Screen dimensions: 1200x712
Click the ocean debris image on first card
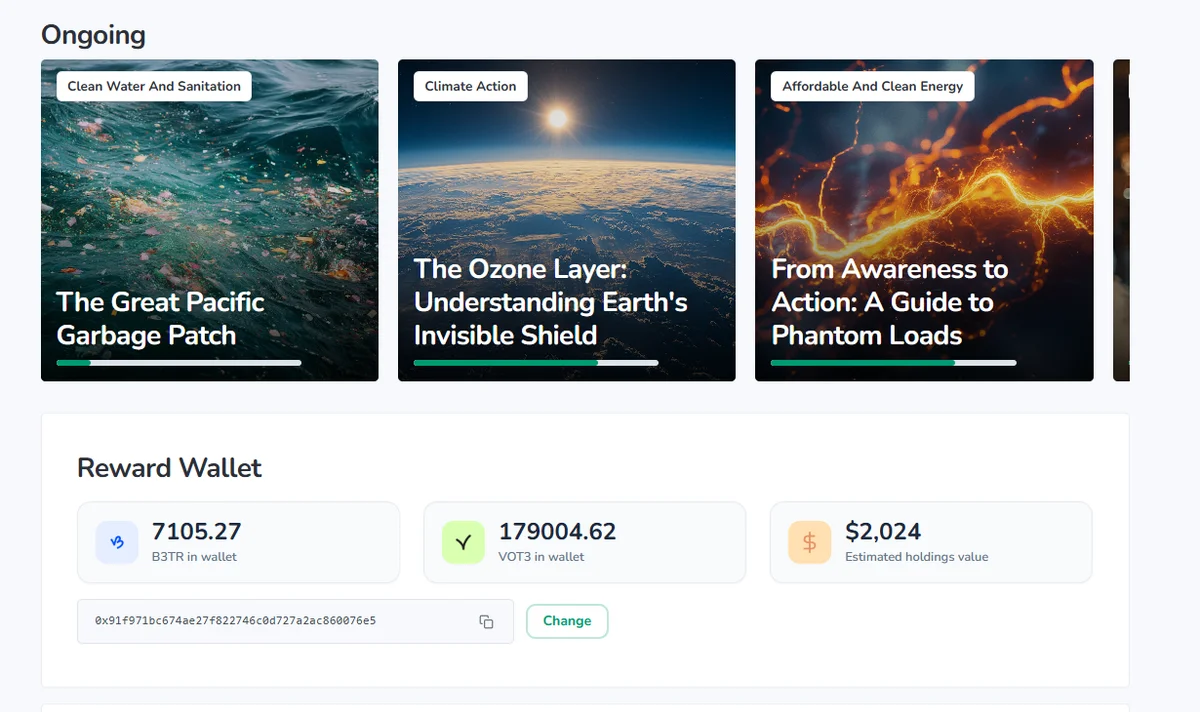tap(210, 190)
